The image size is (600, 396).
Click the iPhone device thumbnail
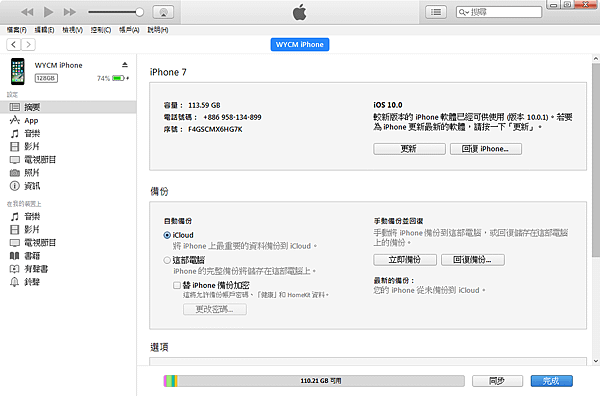tap(18, 72)
